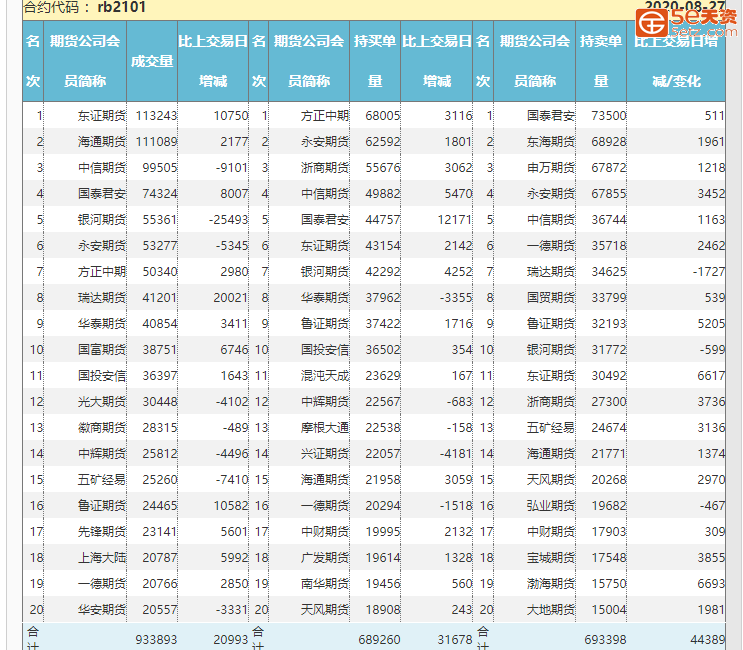Click 弘业期货 in the short position ranking
This screenshot has width=743, height=650.
click(x=551, y=506)
